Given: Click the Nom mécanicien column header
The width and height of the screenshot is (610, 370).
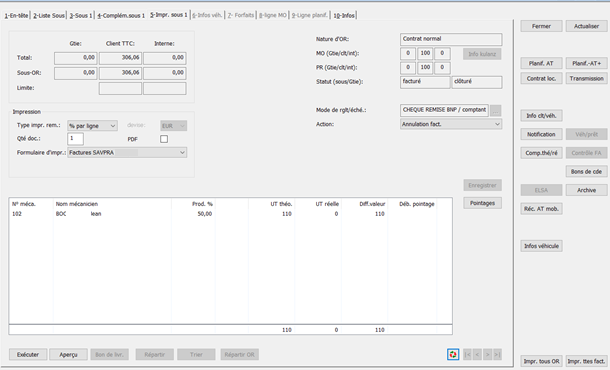Looking at the screenshot, I should 77,204.
